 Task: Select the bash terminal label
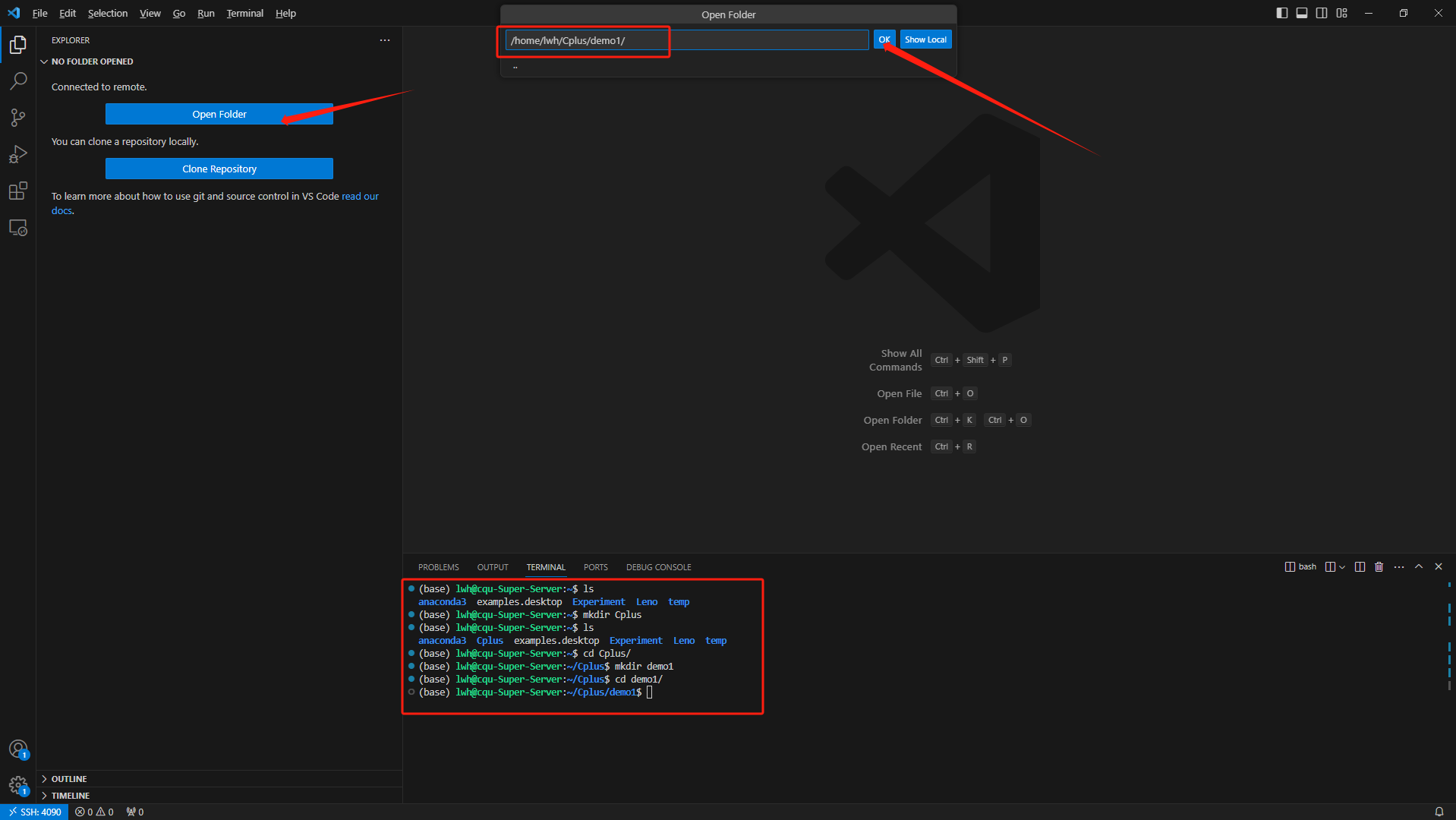[x=1300, y=567]
